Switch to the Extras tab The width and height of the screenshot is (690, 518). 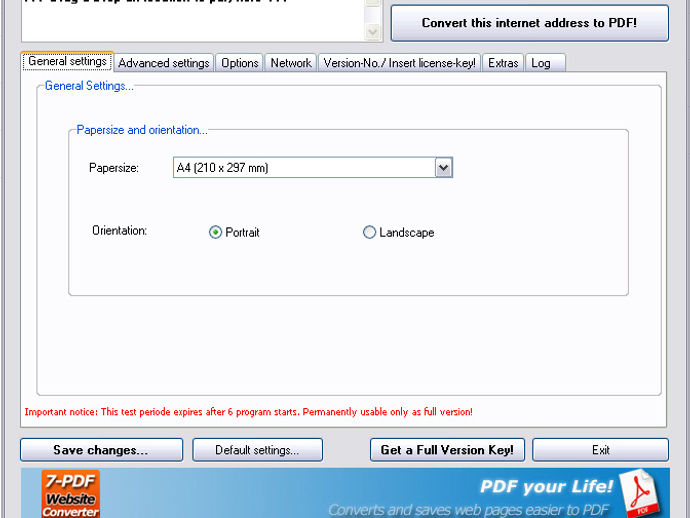click(x=503, y=63)
